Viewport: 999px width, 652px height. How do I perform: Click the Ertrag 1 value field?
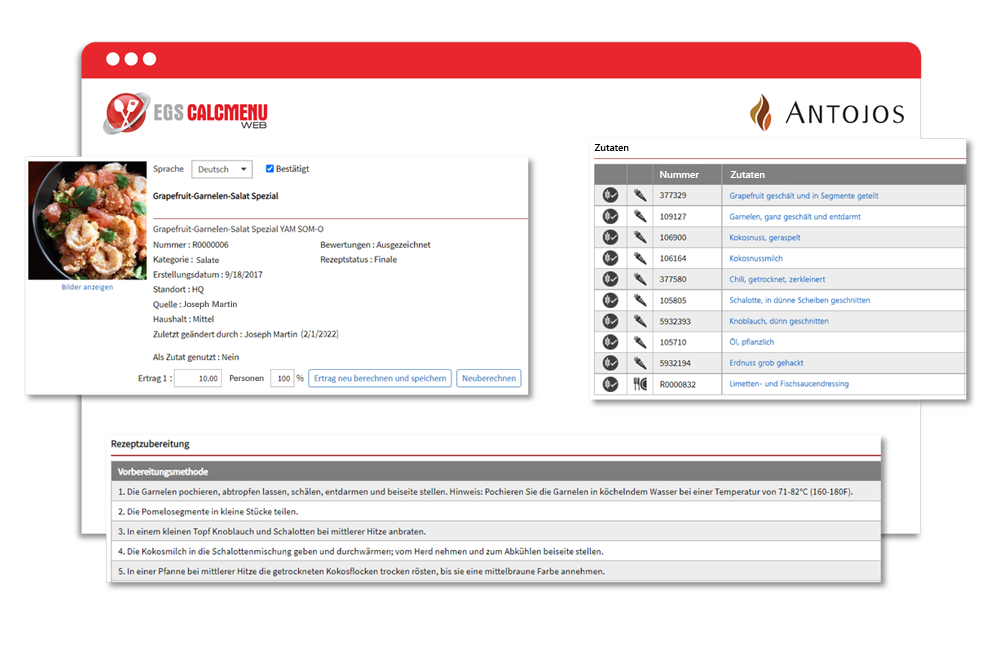point(198,378)
